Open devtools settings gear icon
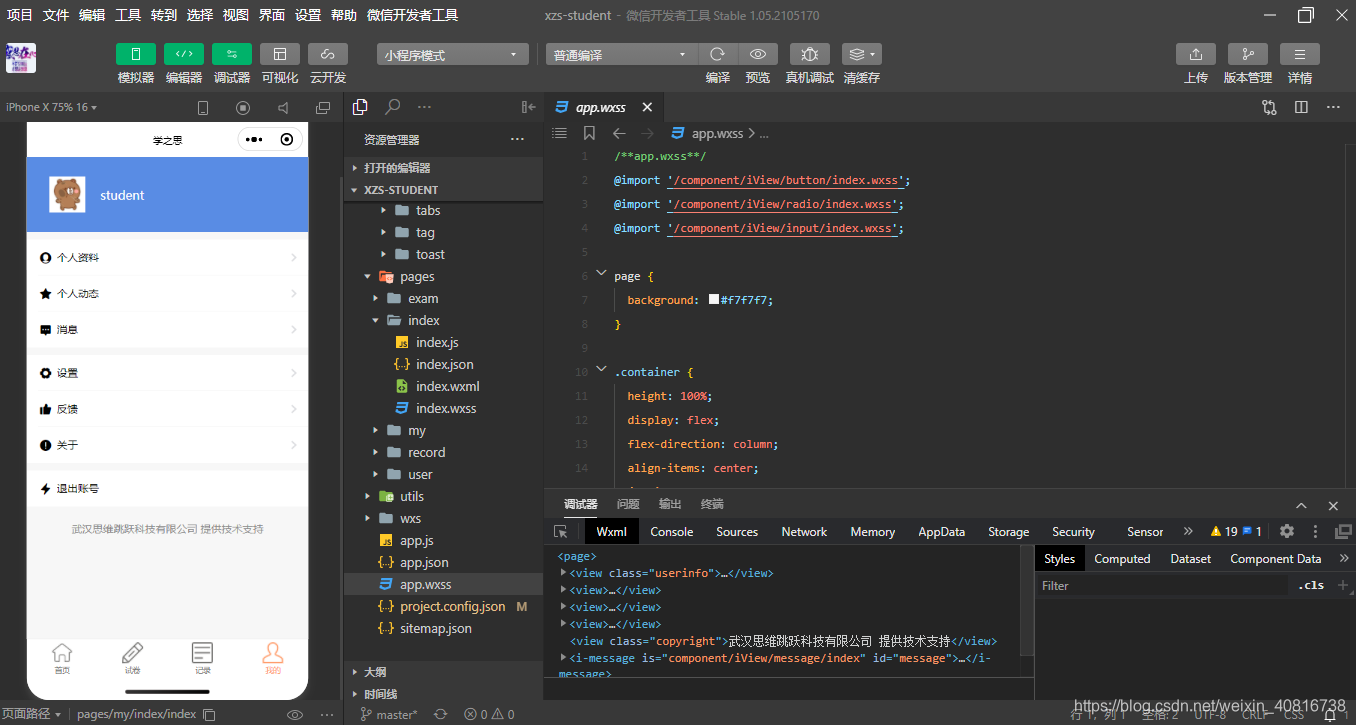1356x725 pixels. pos(1287,531)
